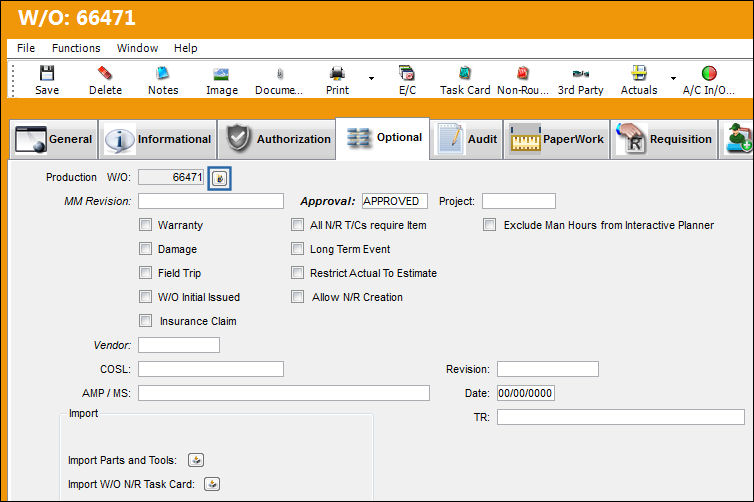The width and height of the screenshot is (754, 502).
Task: Tick the Insurance Claim checkbox
Action: click(x=145, y=321)
